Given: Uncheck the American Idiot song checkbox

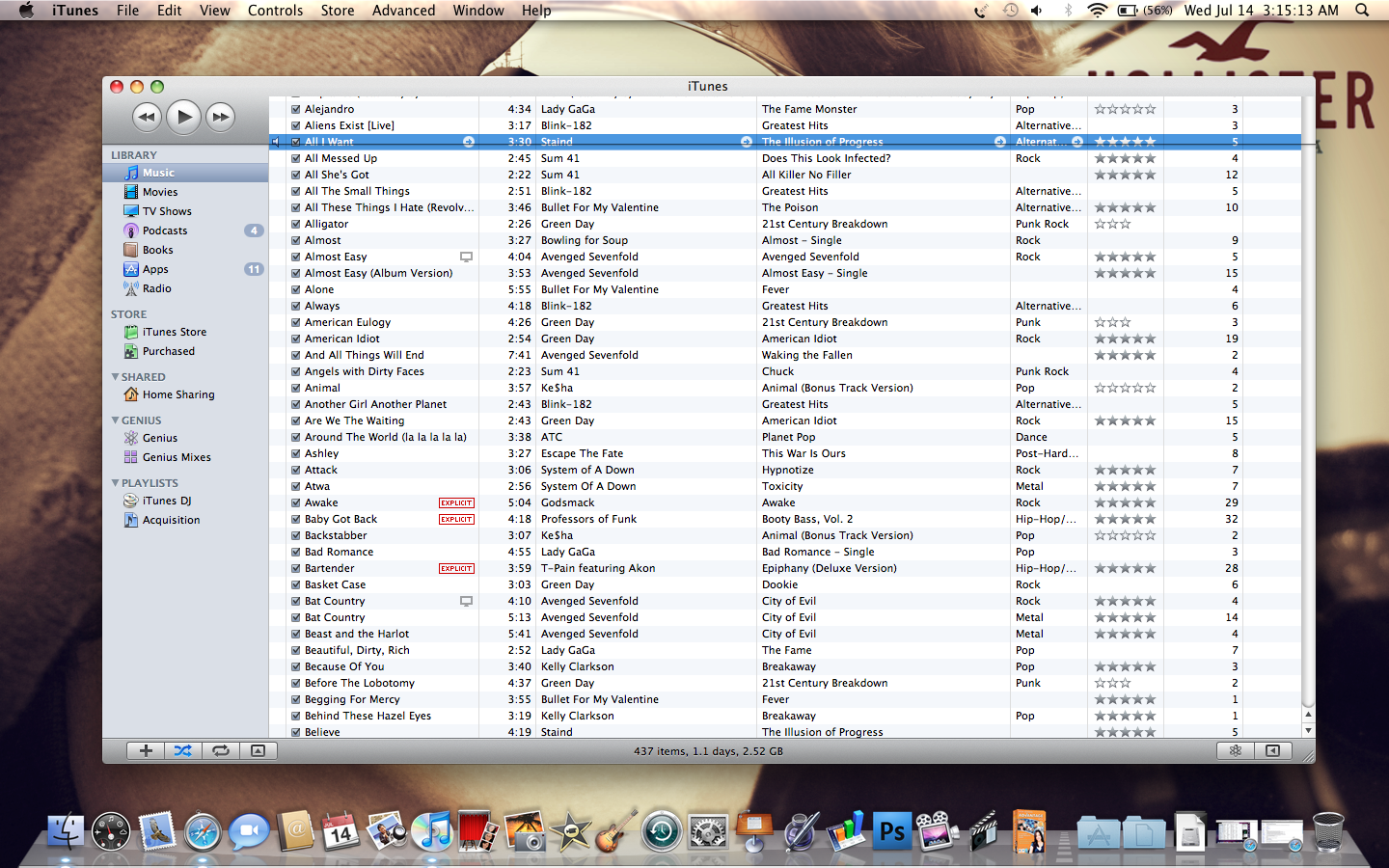Looking at the screenshot, I should (296, 339).
